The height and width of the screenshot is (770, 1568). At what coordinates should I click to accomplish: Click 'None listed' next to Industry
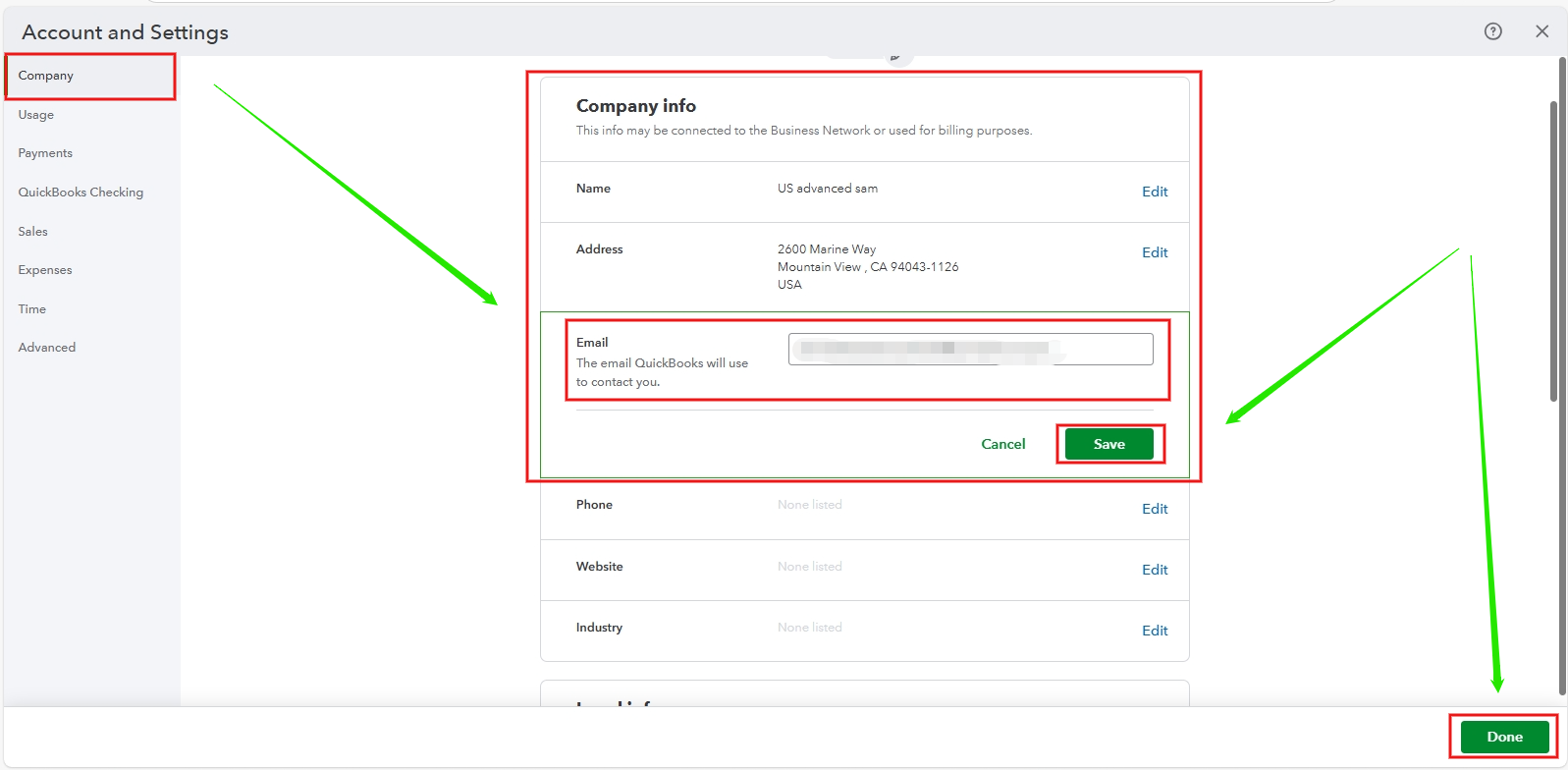point(810,628)
